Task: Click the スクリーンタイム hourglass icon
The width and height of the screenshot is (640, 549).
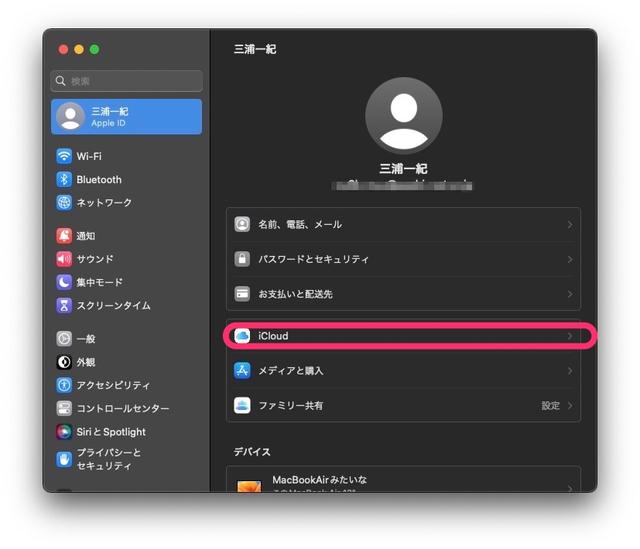Action: [64, 305]
